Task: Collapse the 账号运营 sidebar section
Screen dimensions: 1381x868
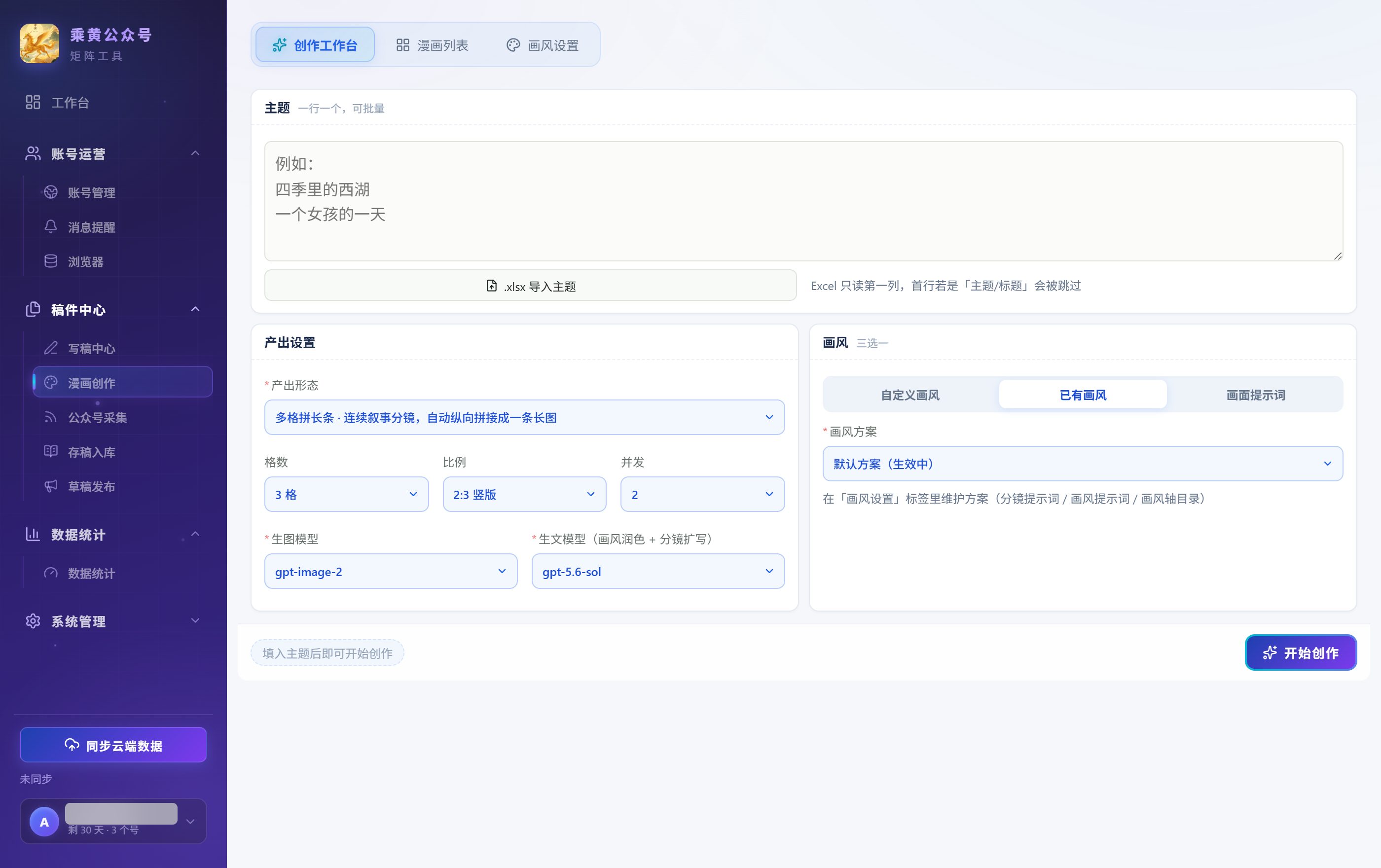Action: pos(195,153)
